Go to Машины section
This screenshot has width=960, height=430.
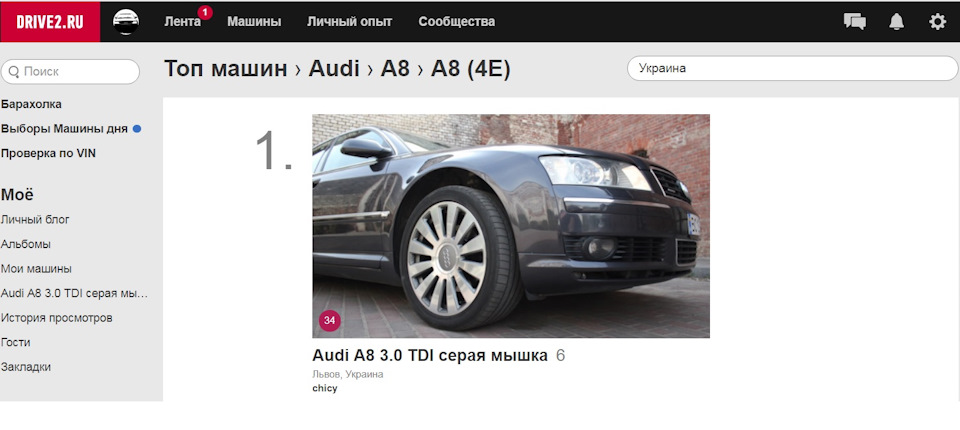tap(254, 22)
